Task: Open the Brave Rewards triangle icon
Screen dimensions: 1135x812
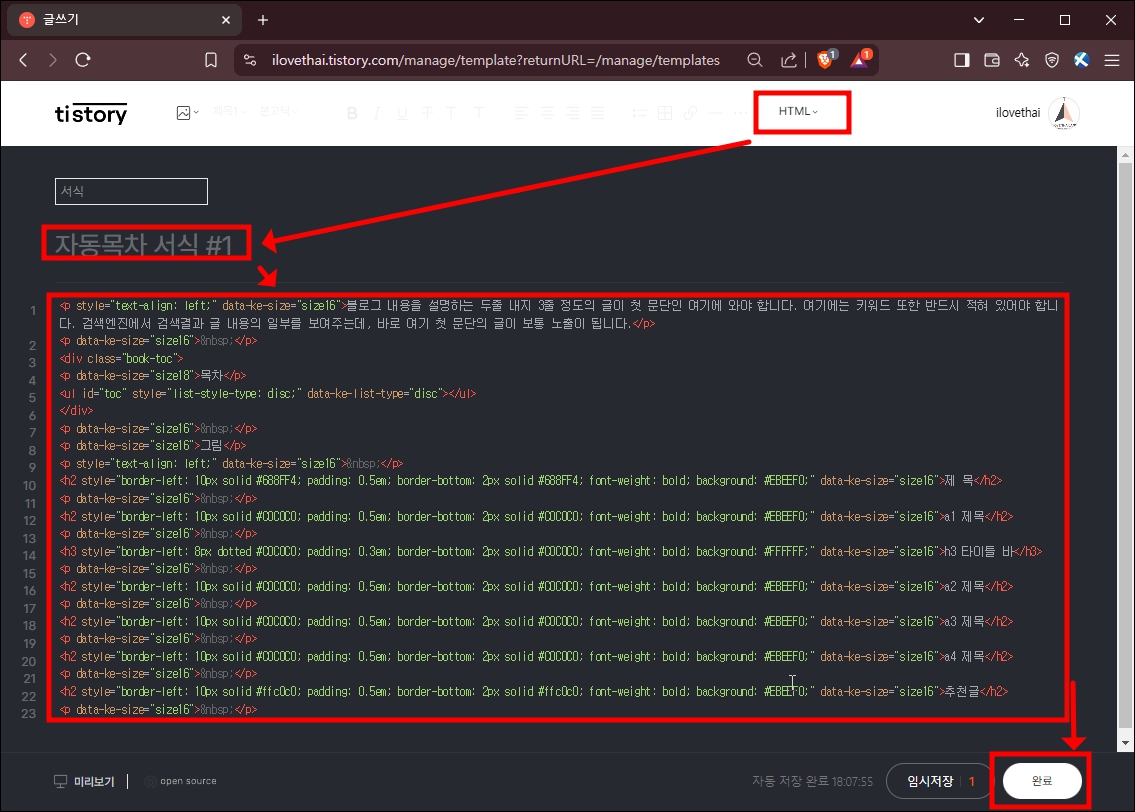Action: click(x=860, y=59)
